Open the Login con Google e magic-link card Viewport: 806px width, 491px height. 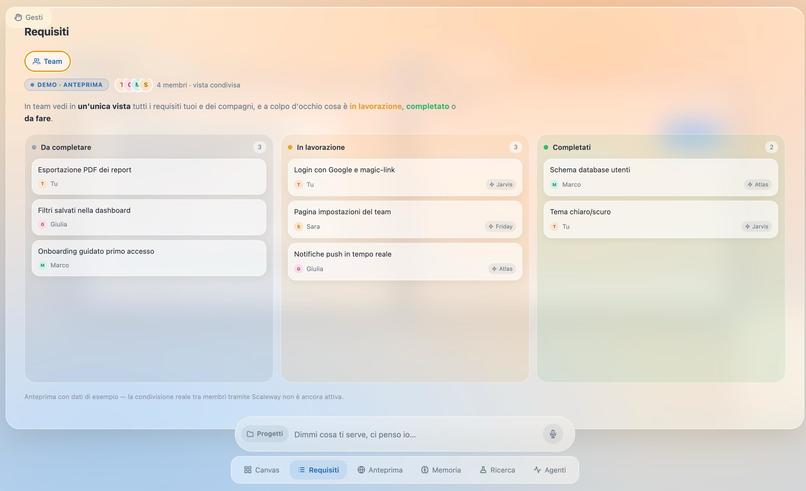pyautogui.click(x=405, y=177)
